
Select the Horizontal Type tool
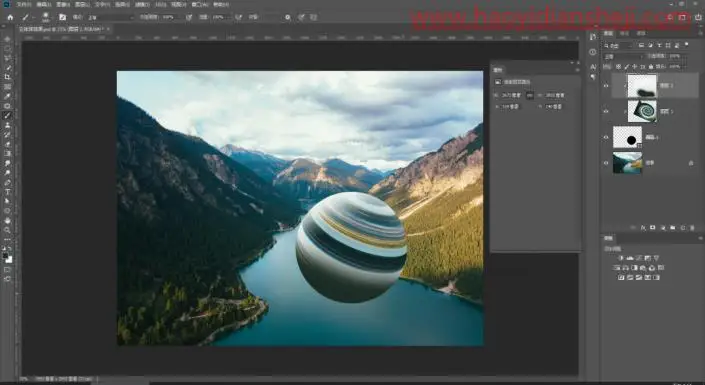7,192
